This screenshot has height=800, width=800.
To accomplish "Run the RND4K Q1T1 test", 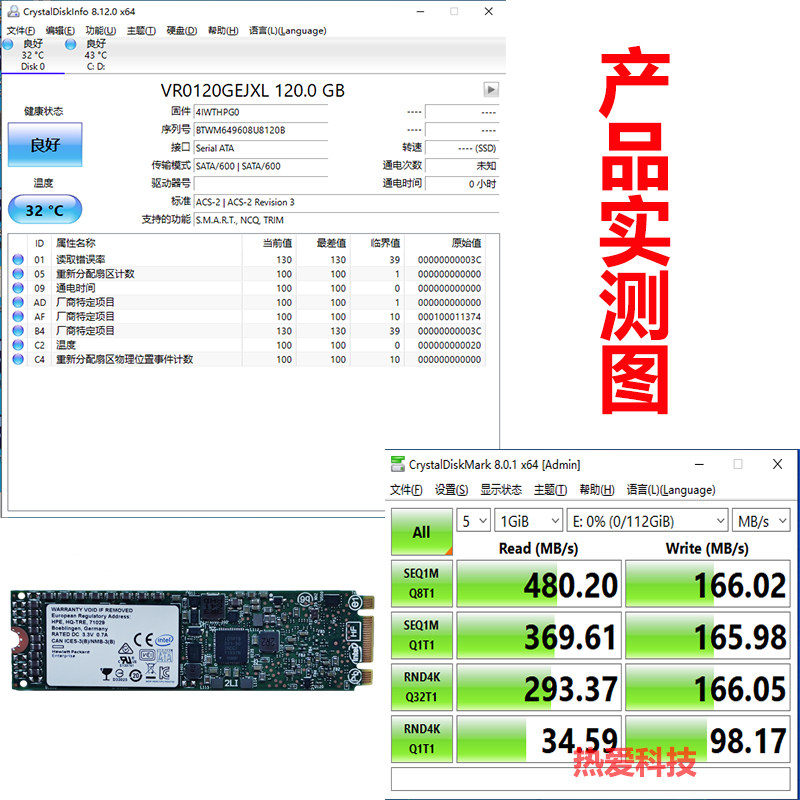I will coord(421,739).
